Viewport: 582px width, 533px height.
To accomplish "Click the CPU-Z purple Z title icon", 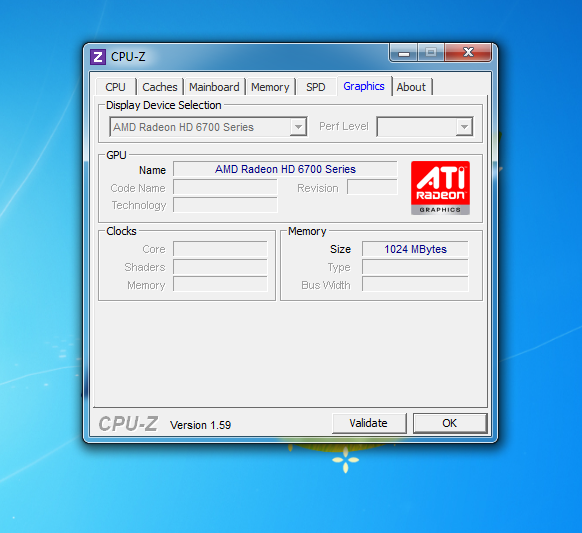I will point(98,57).
